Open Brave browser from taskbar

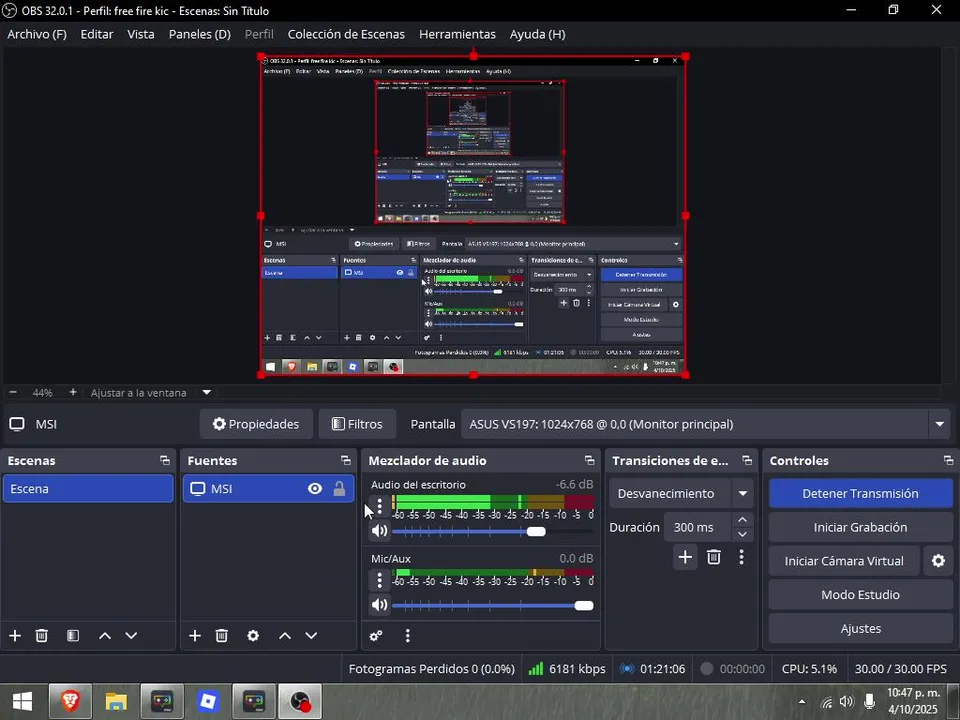[x=70, y=702]
